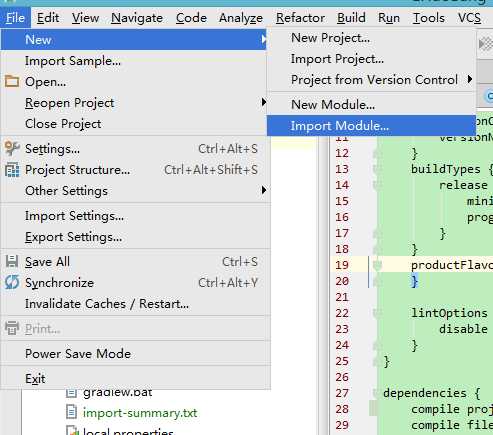Image resolution: width=493 pixels, height=435 pixels.
Task: Click the Save All floppy icon
Action: (x=12, y=261)
